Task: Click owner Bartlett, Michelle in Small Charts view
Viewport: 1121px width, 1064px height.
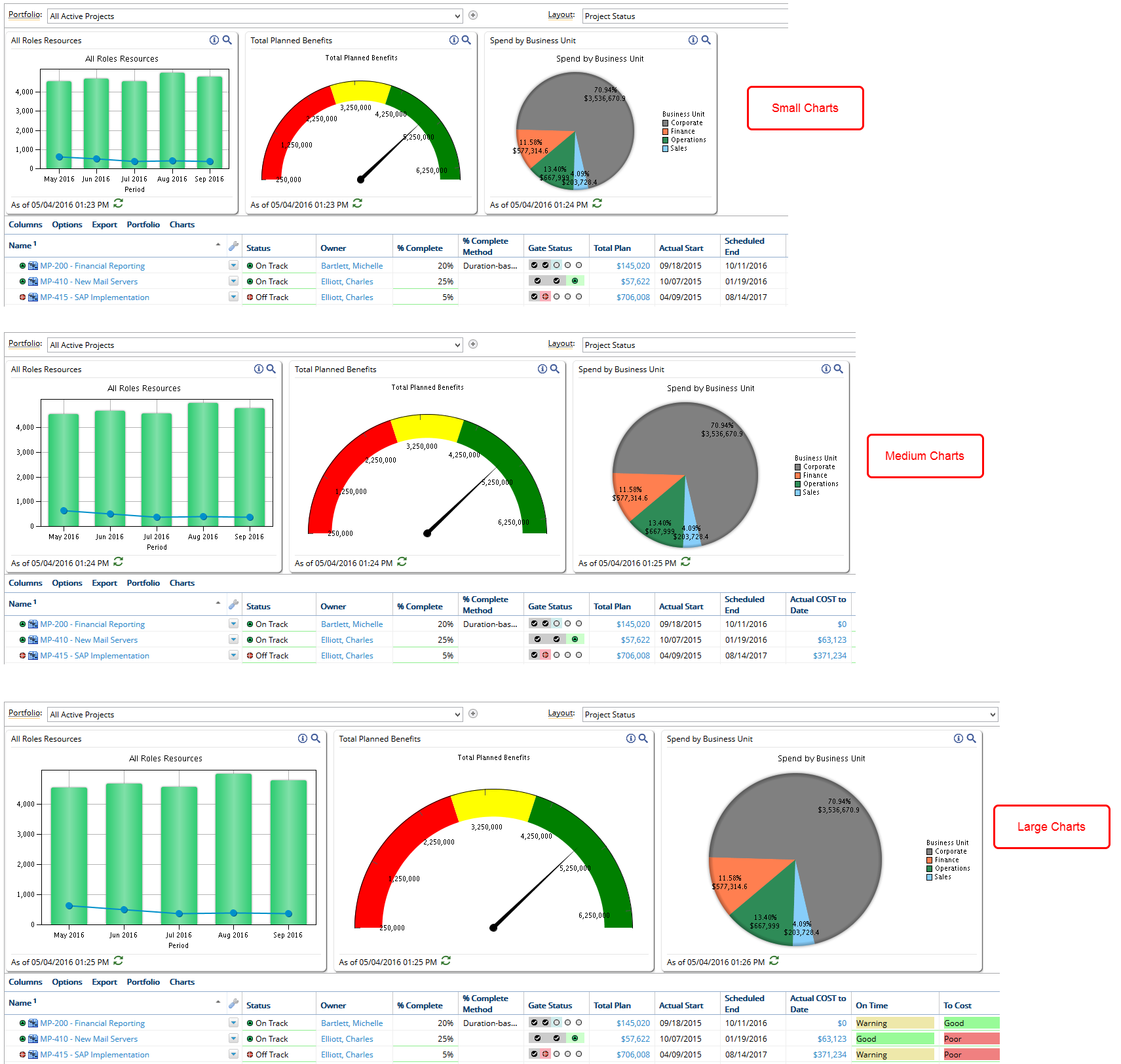Action: [x=352, y=266]
